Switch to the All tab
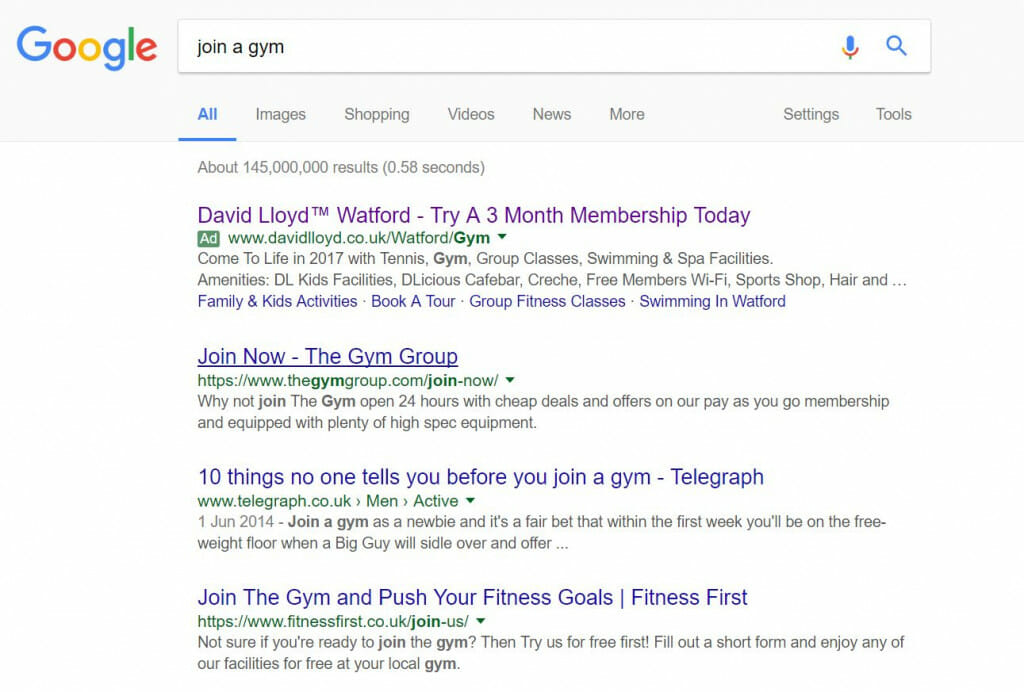 tap(207, 114)
